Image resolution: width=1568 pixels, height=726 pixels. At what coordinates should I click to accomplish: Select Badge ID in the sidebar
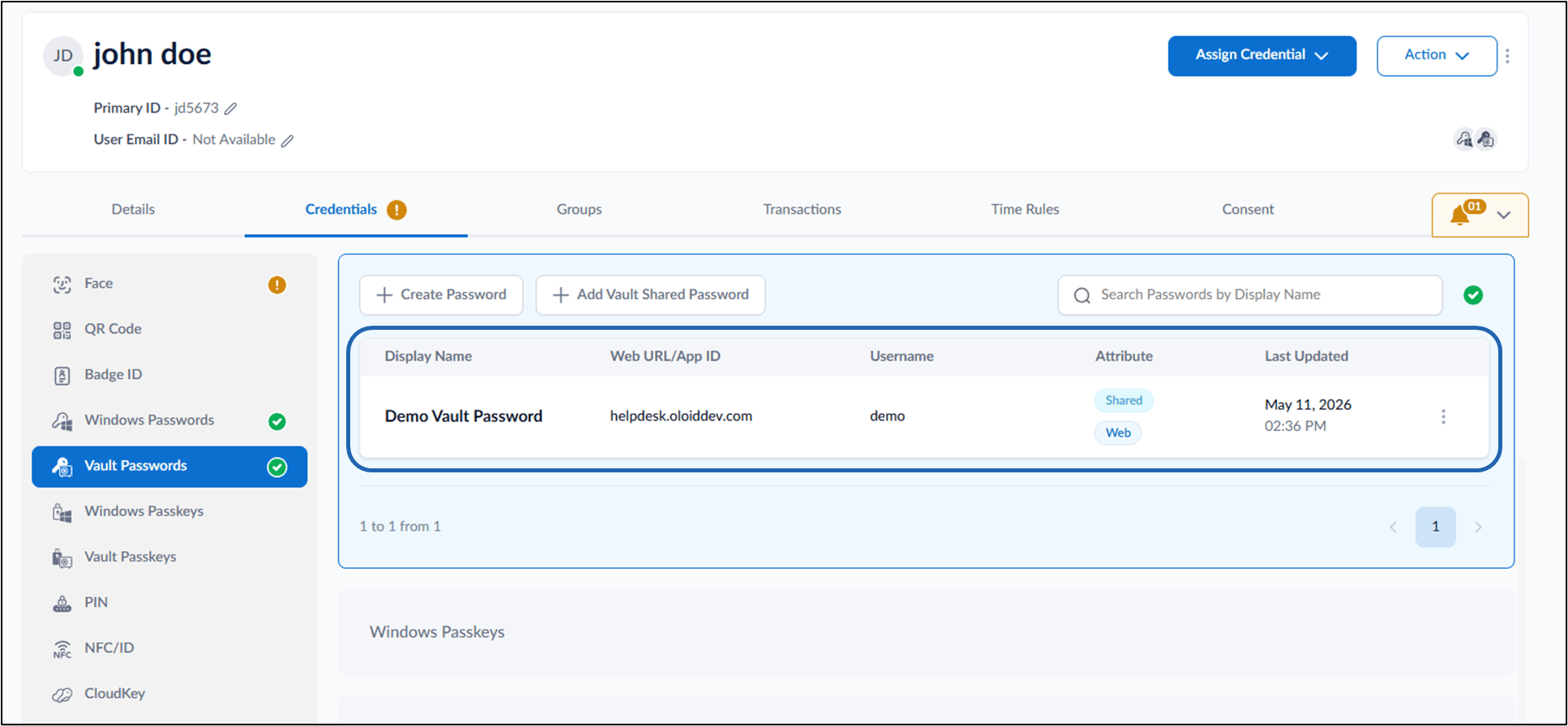(169, 374)
